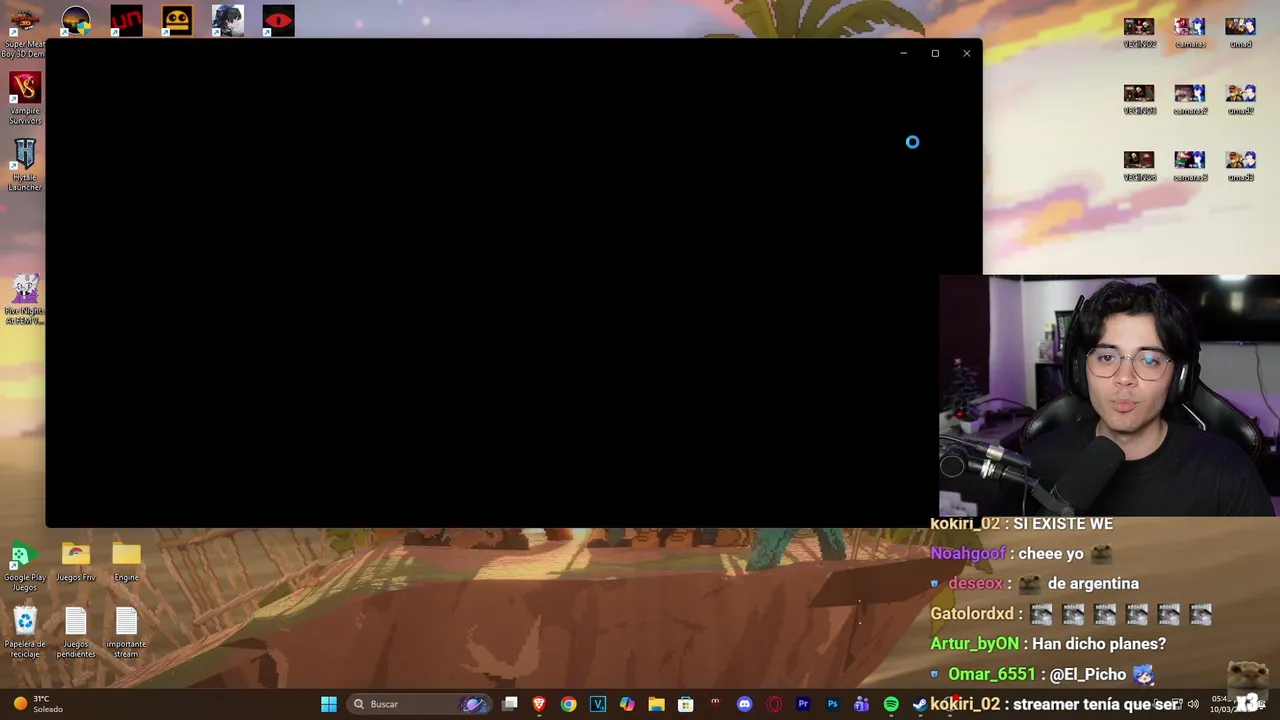Open Task View in taskbar

tap(510, 704)
